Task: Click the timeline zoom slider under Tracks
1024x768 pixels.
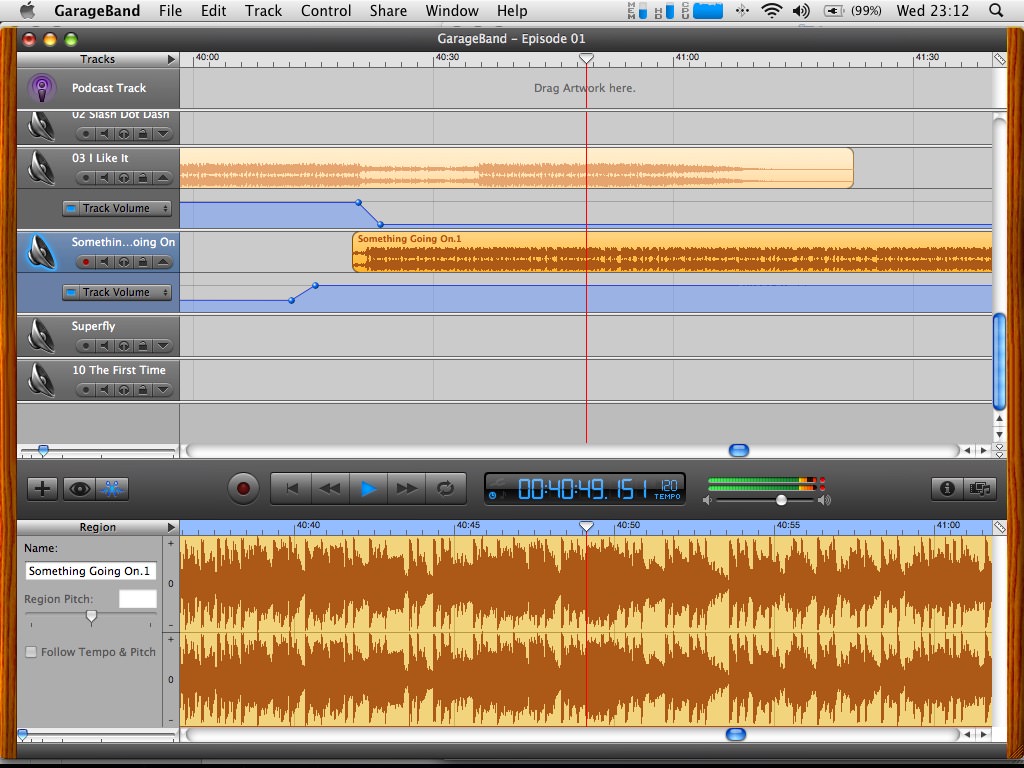Action: (x=43, y=451)
